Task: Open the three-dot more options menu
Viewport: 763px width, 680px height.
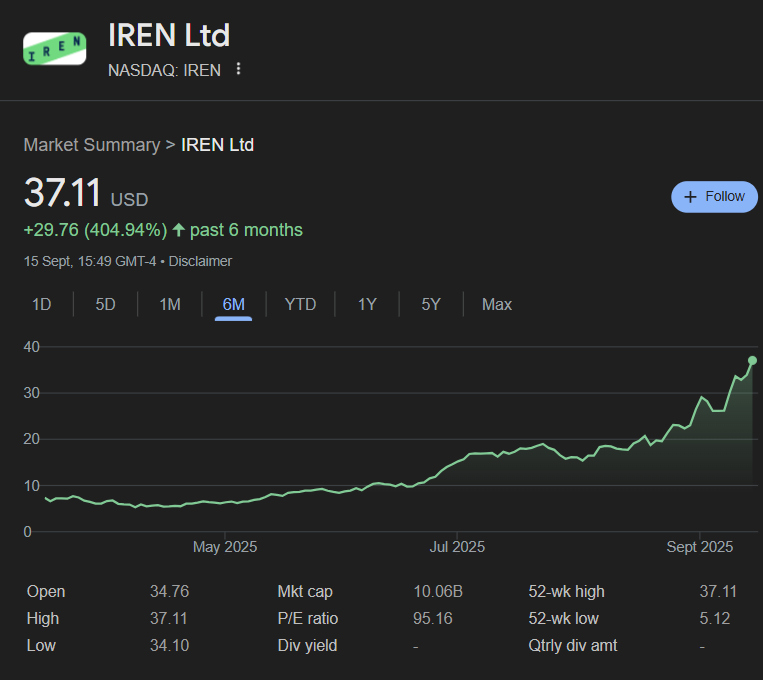Action: click(x=238, y=69)
